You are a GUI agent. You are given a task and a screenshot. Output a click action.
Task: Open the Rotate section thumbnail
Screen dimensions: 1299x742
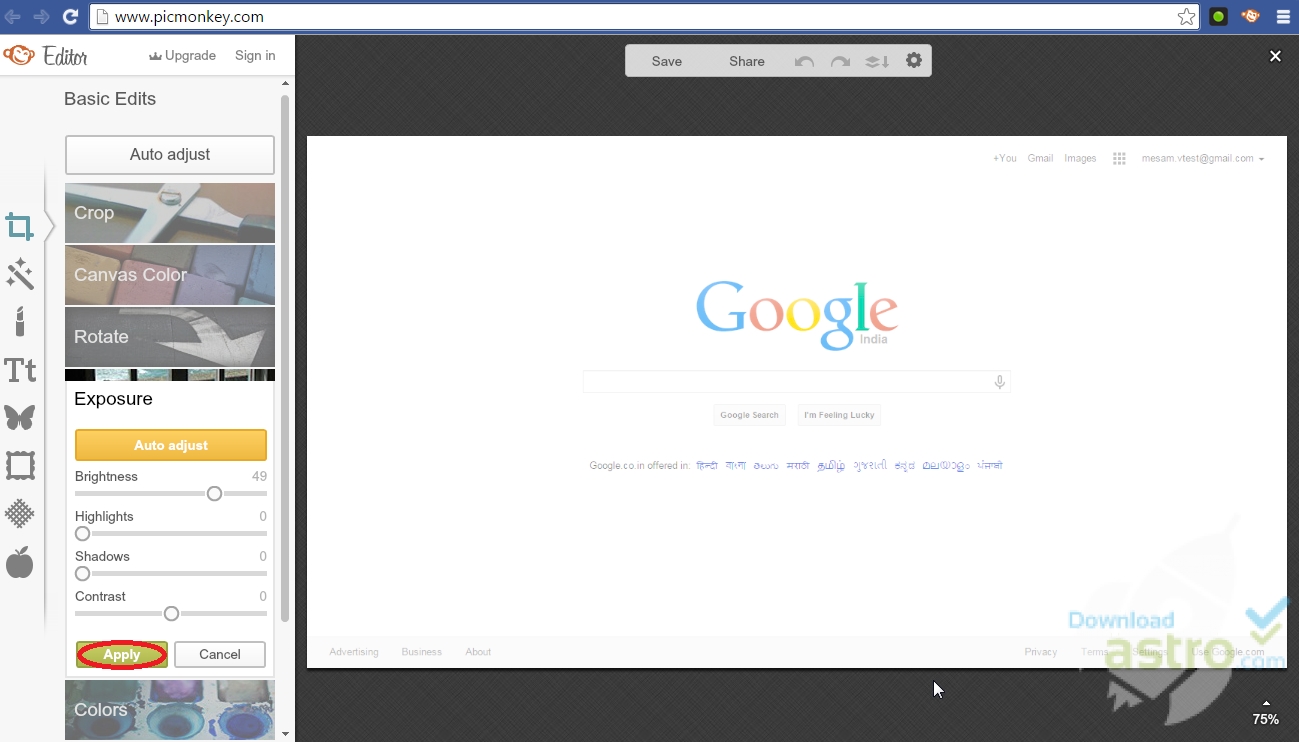click(x=169, y=337)
